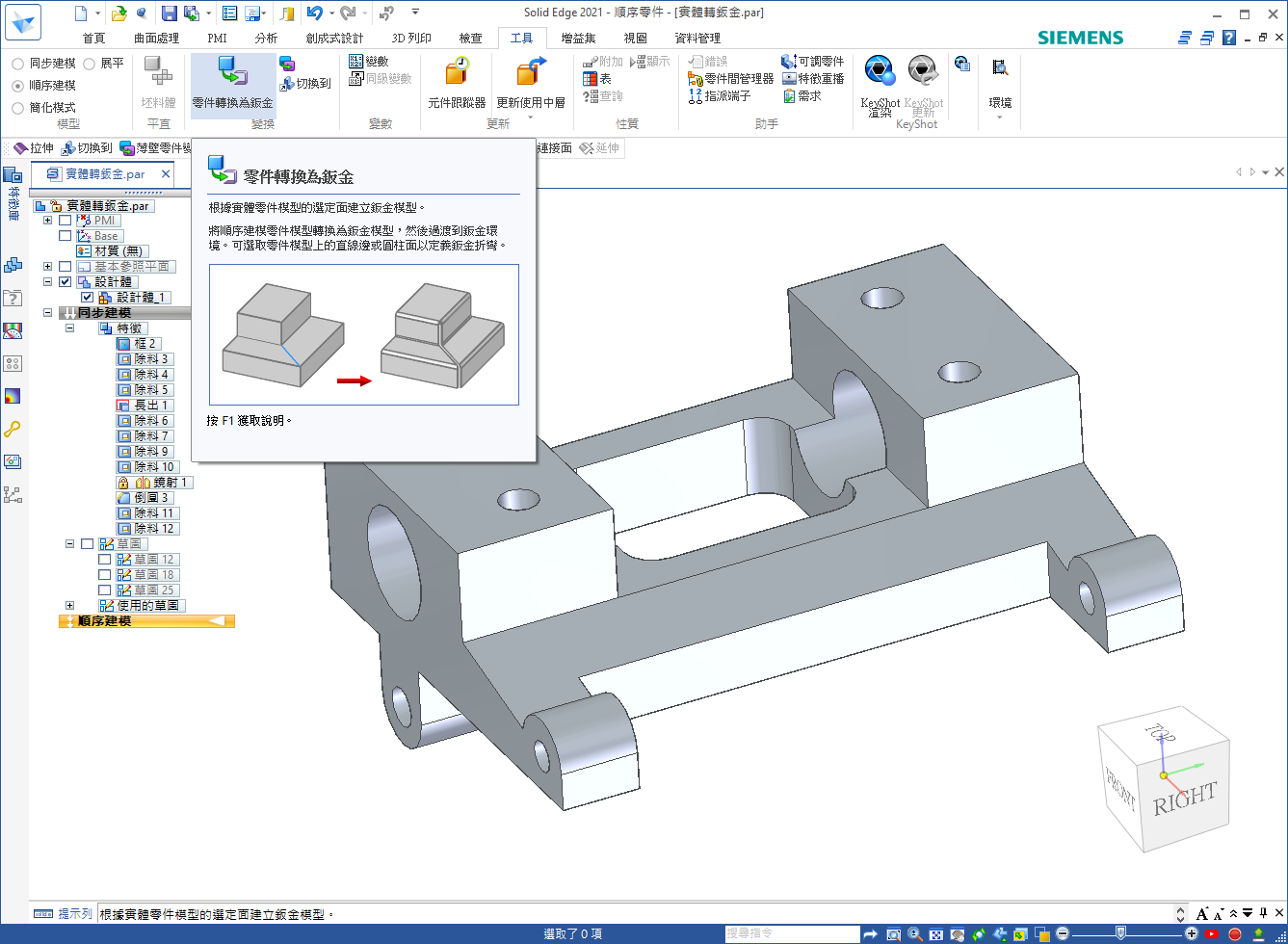
Task: Expand the 使用的草圖 node
Action: (x=70, y=606)
